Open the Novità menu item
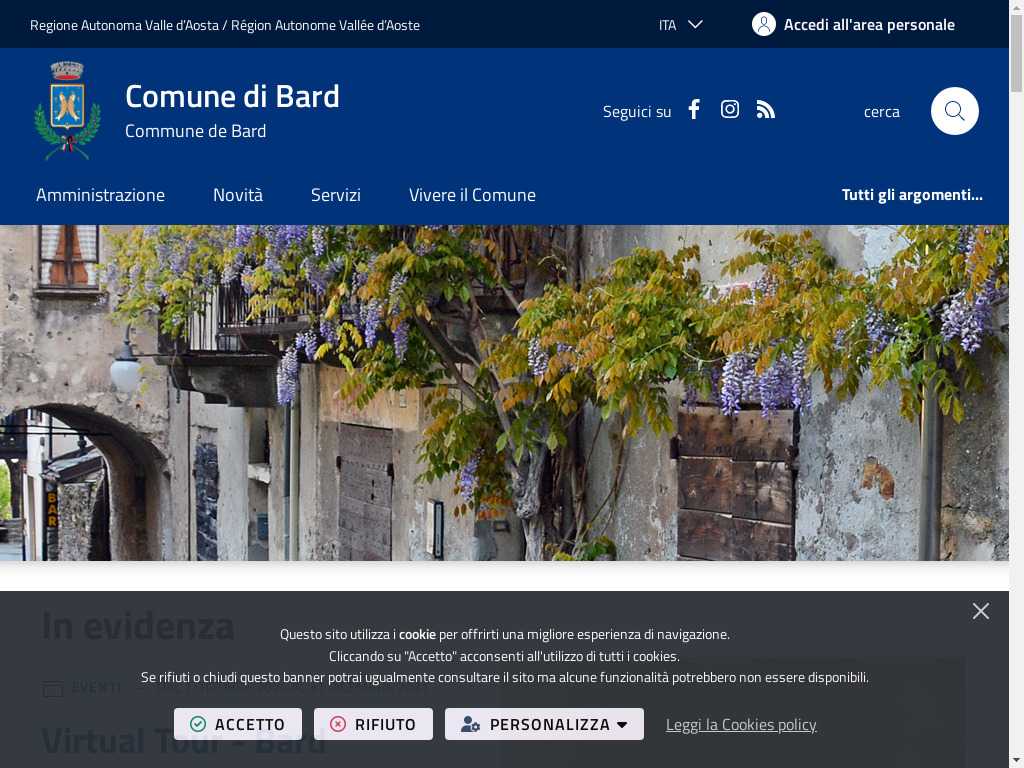 point(238,195)
